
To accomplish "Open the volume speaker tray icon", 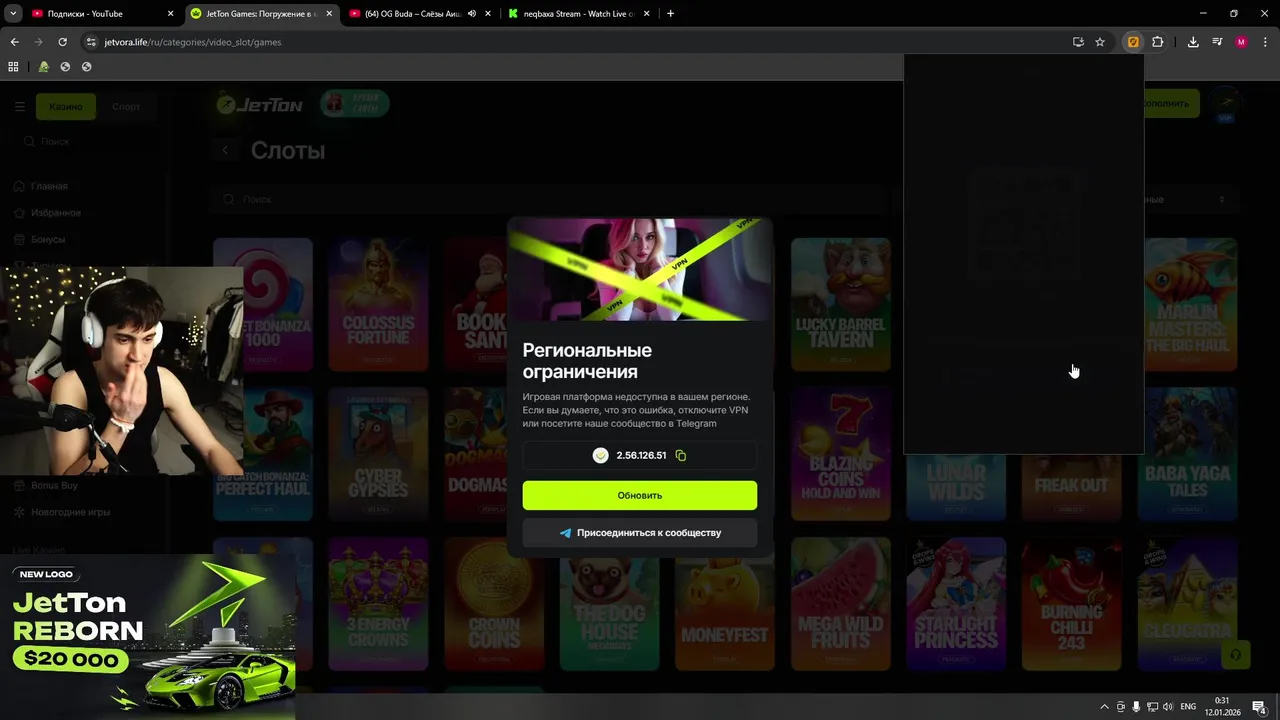I will click(x=1168, y=707).
